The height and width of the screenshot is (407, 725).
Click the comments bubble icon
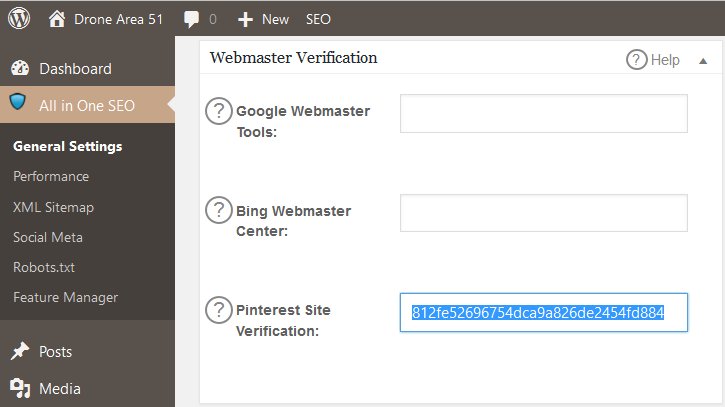(191, 19)
